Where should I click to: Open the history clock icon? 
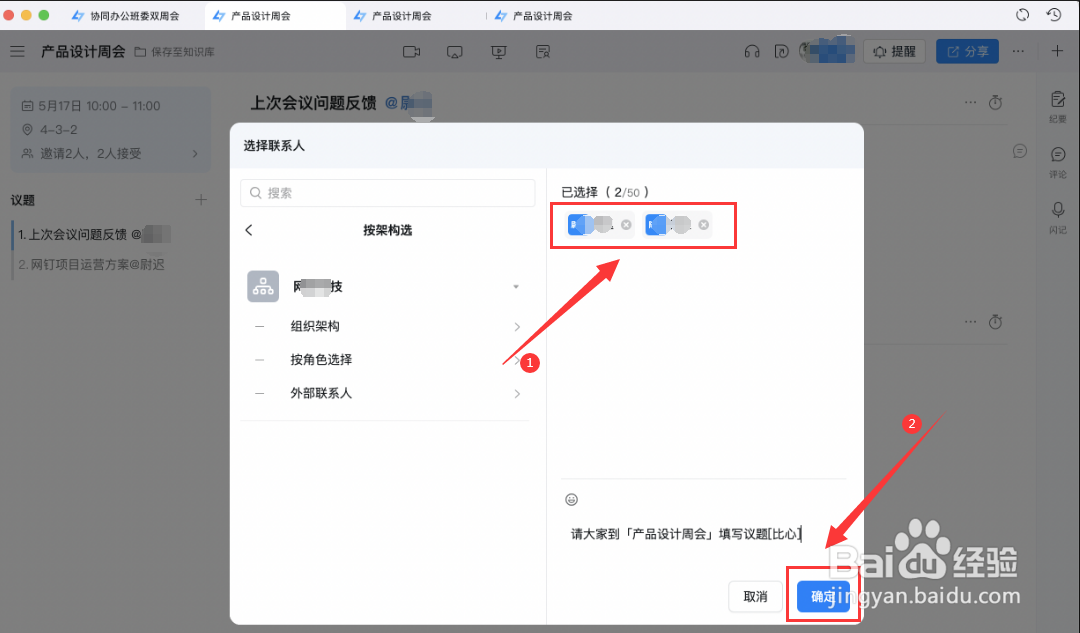coord(1054,14)
